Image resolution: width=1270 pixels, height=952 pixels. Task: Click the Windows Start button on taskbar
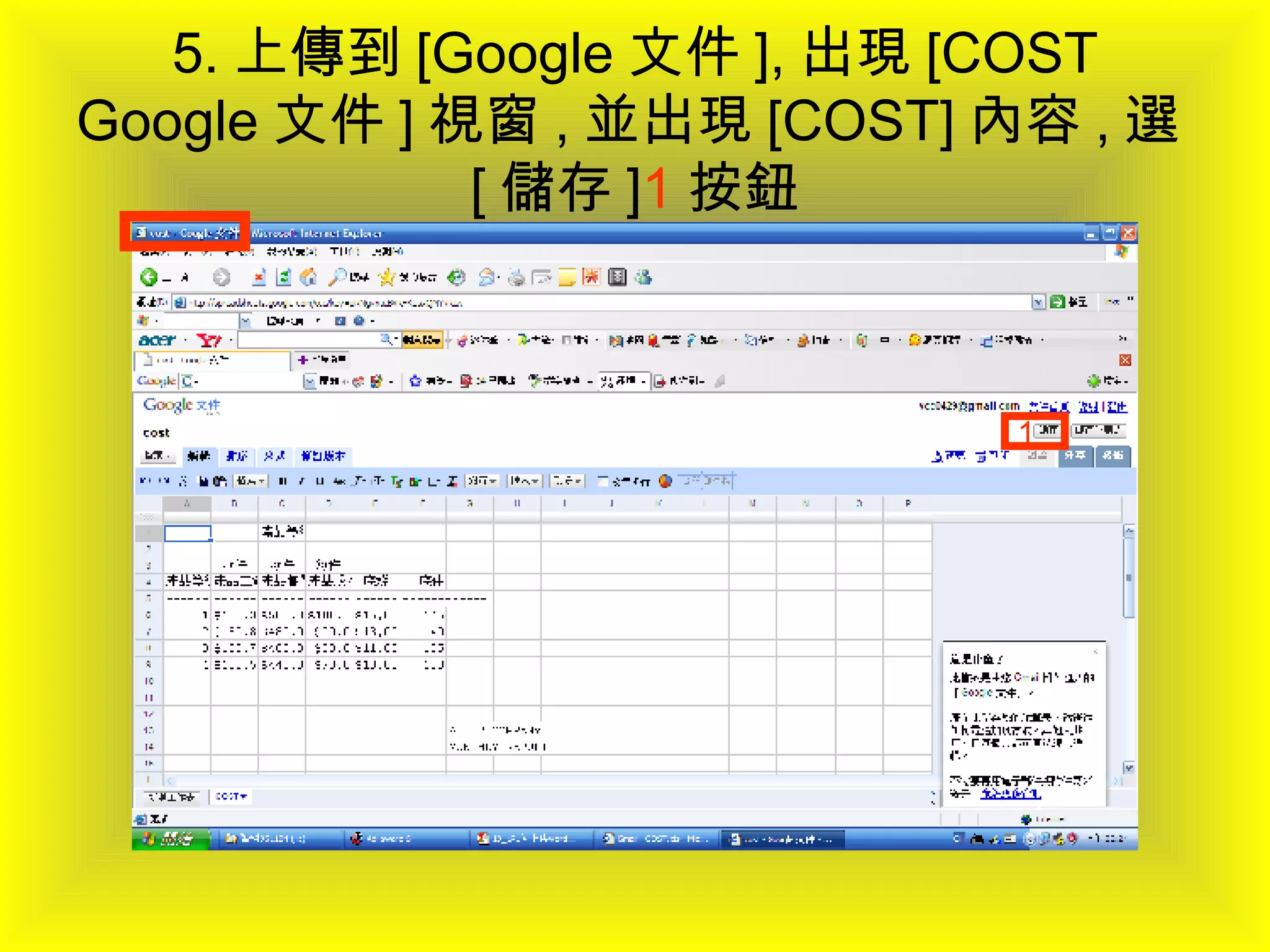pos(171,839)
